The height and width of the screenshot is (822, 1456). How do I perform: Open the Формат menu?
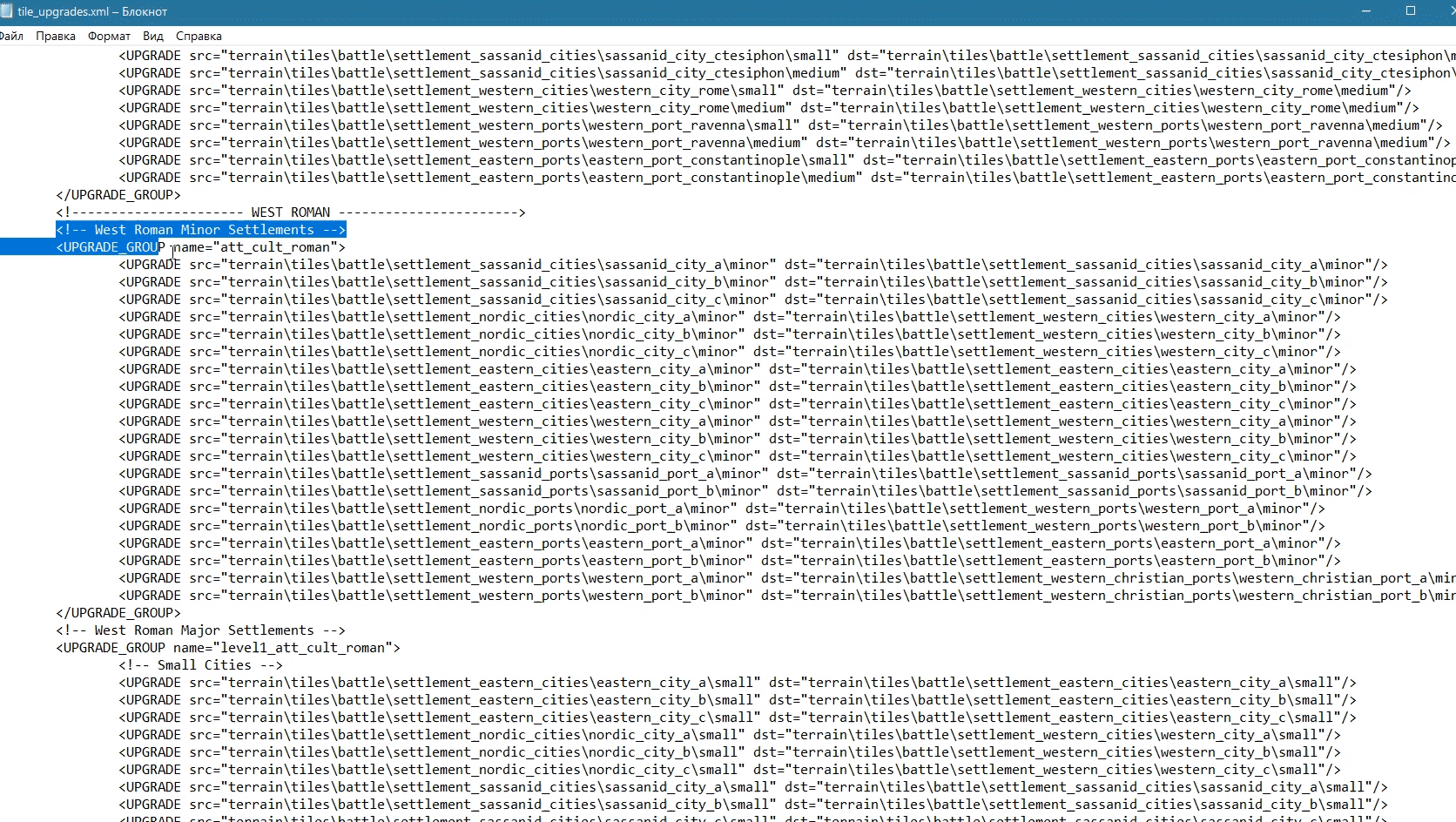(109, 36)
